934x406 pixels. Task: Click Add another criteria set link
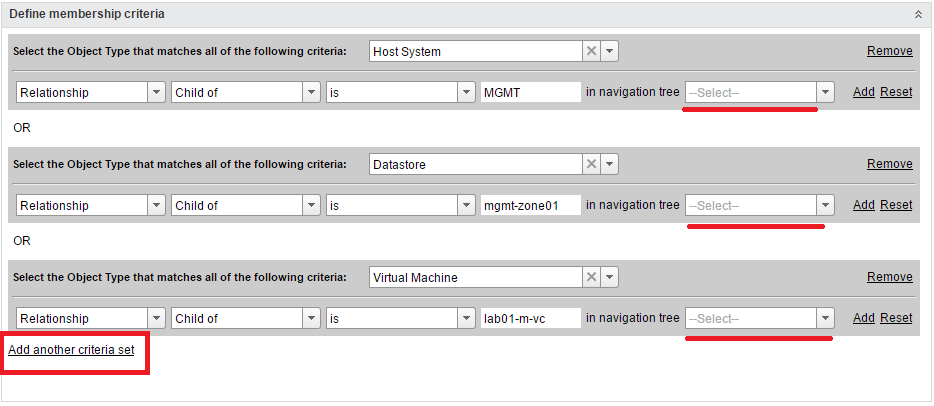[70, 350]
